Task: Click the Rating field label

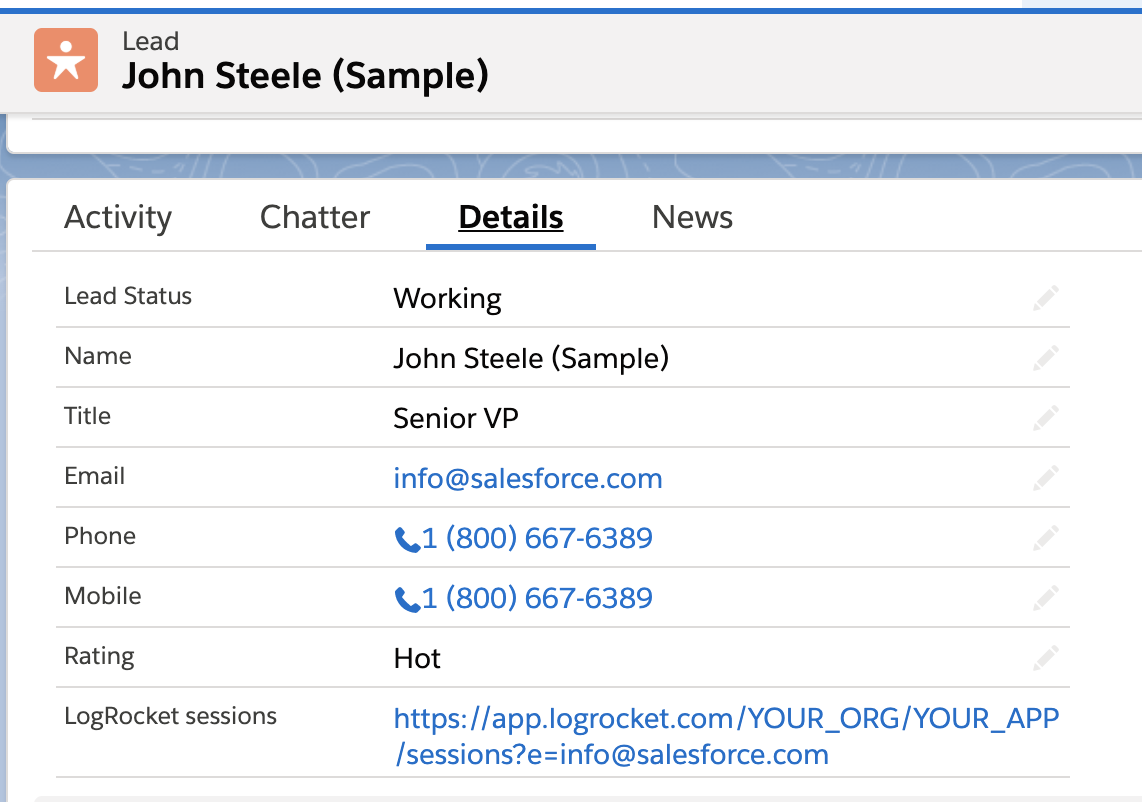Action: click(99, 656)
